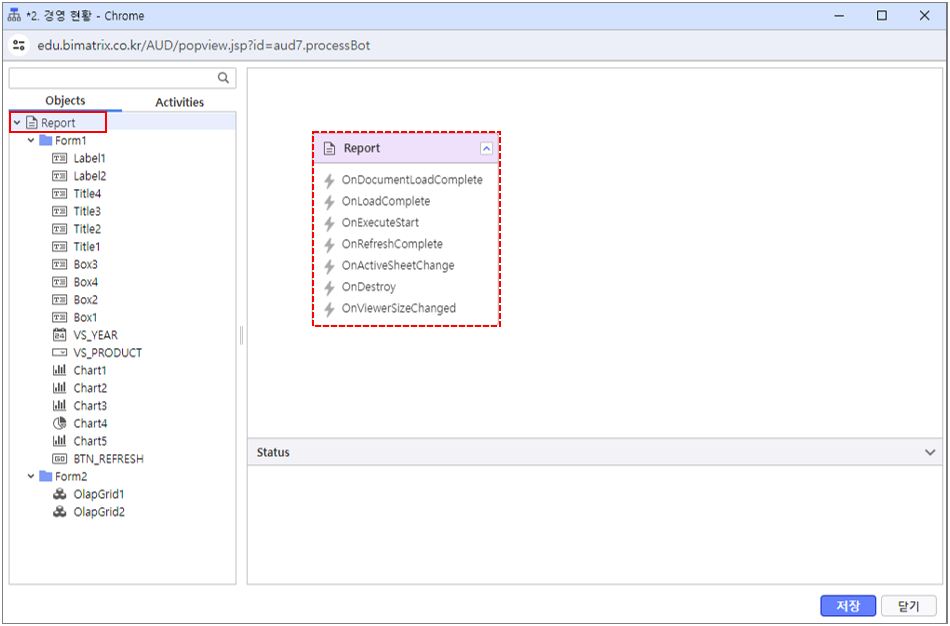The width and height of the screenshot is (950, 626).
Task: Switch to the Objects tab
Action: [65, 101]
